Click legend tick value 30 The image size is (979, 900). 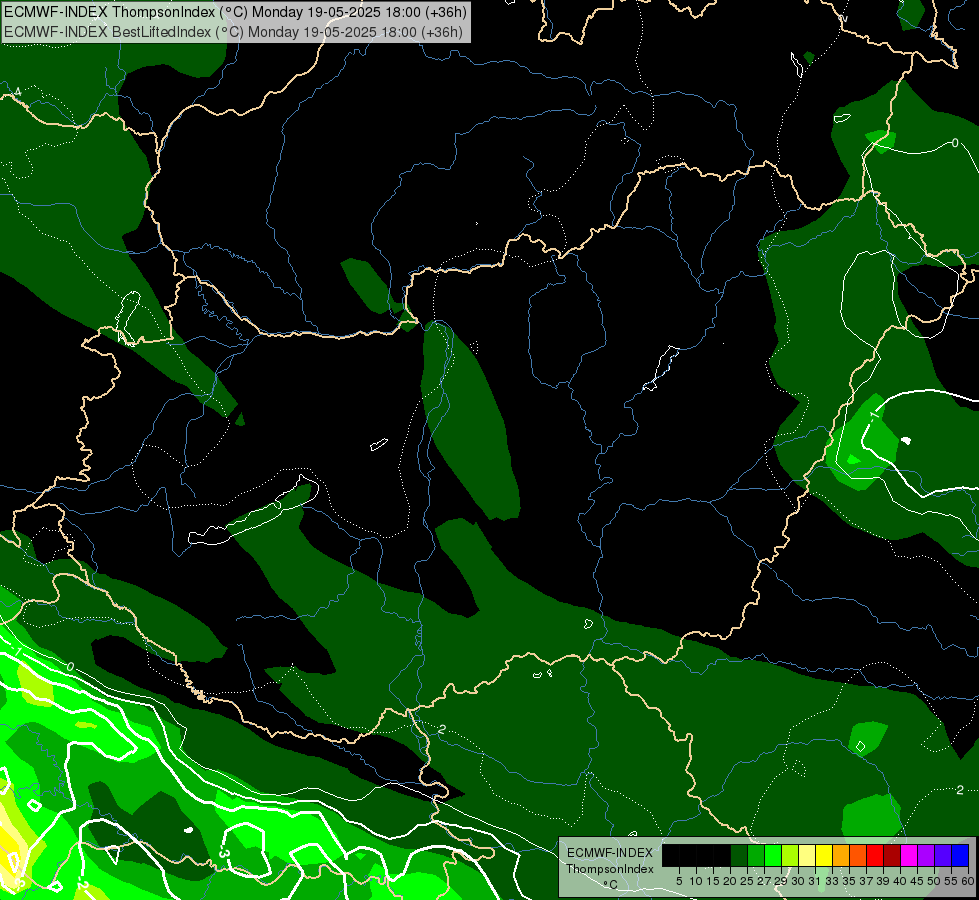pyautogui.click(x=799, y=881)
